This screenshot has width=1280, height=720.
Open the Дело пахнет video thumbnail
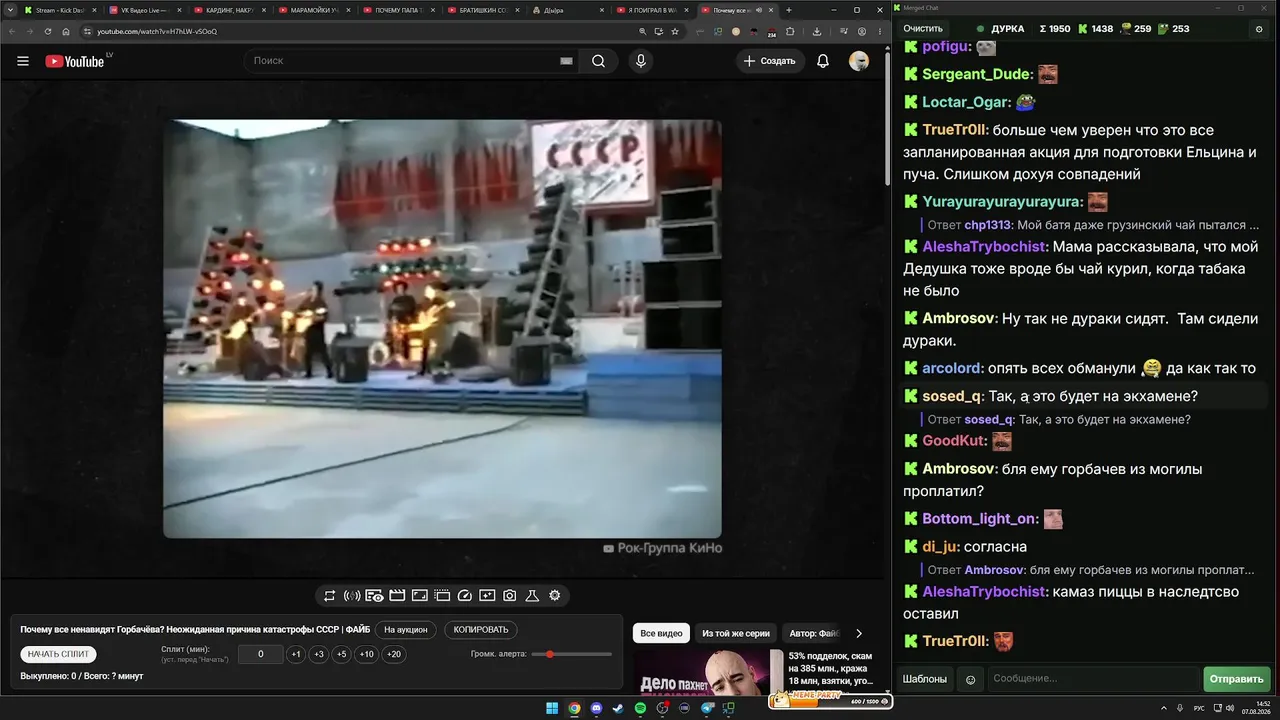tap(708, 672)
